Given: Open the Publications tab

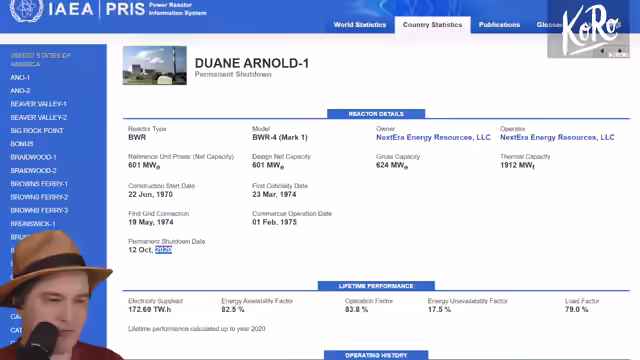Looking at the screenshot, I should coord(499,25).
